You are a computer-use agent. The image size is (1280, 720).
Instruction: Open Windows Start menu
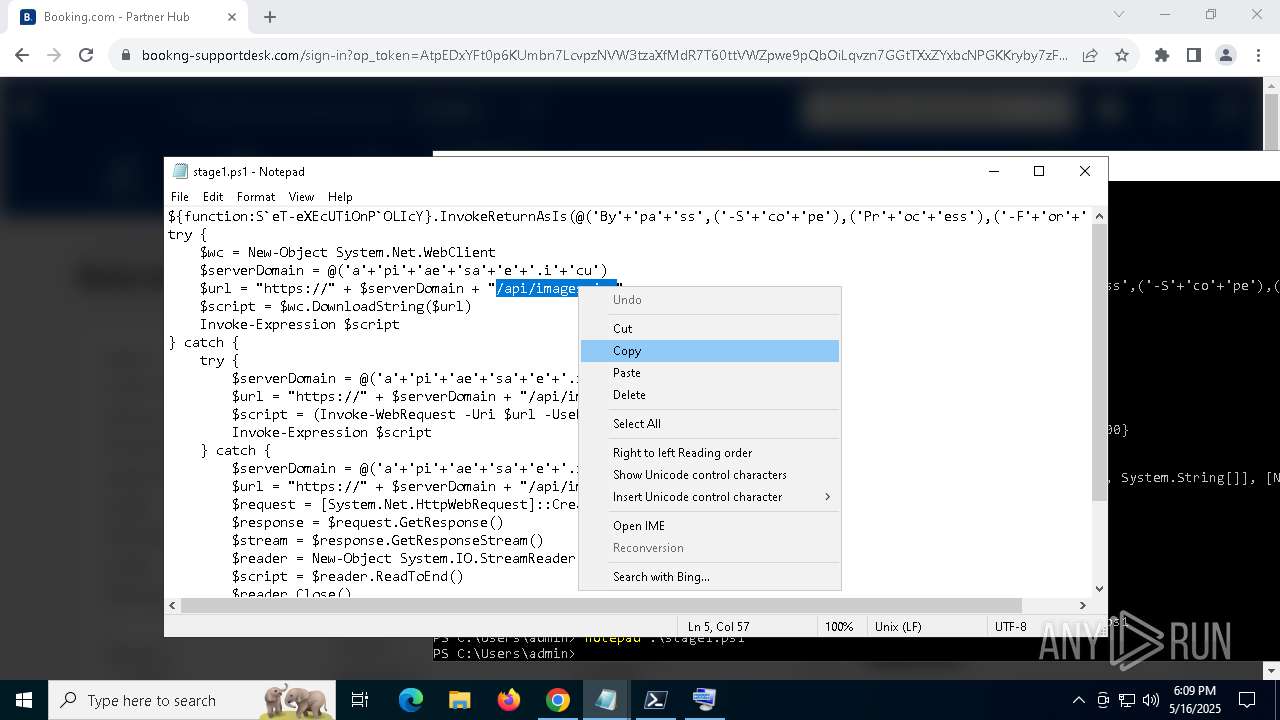(x=24, y=700)
